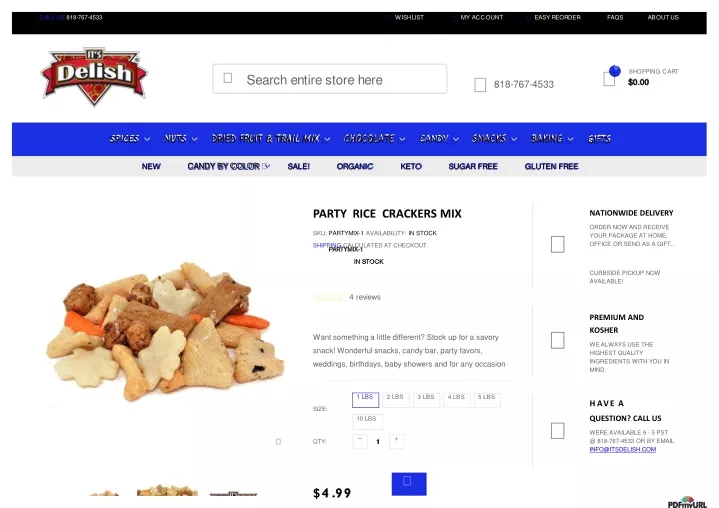Open the Candy By Color dropdown
This screenshot has height=508, width=719.
point(228,166)
